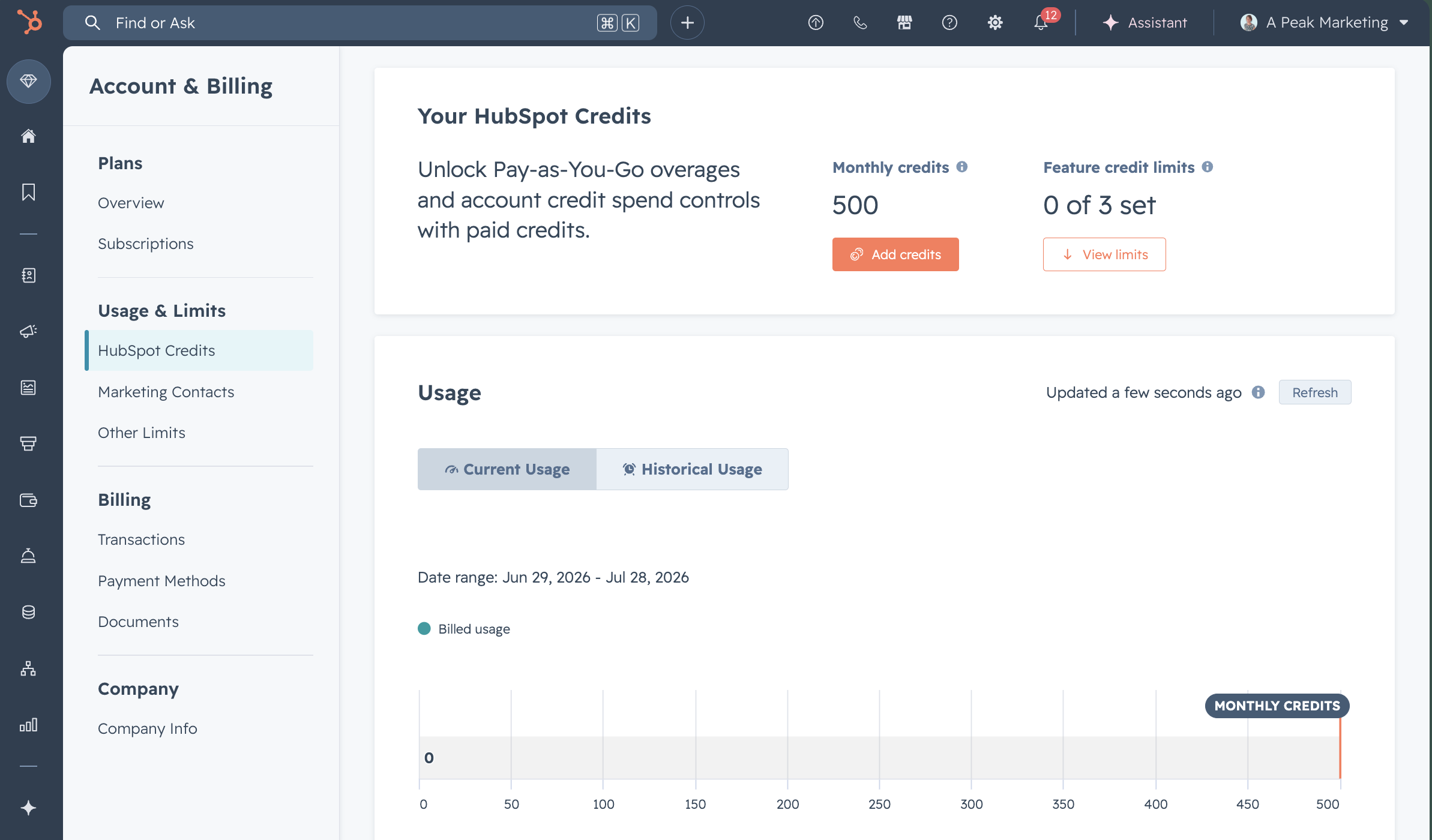Switch to Current Usage tab
This screenshot has height=840, width=1432.
click(x=507, y=469)
